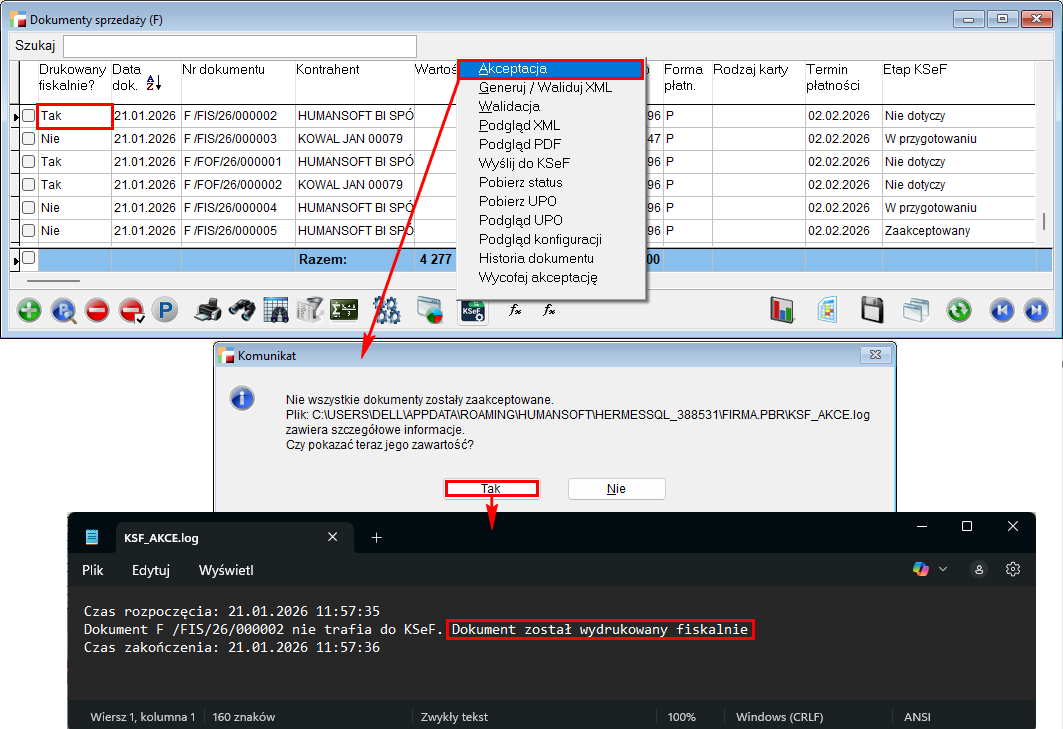Open the Edytuj menu in Notepad

[151, 570]
